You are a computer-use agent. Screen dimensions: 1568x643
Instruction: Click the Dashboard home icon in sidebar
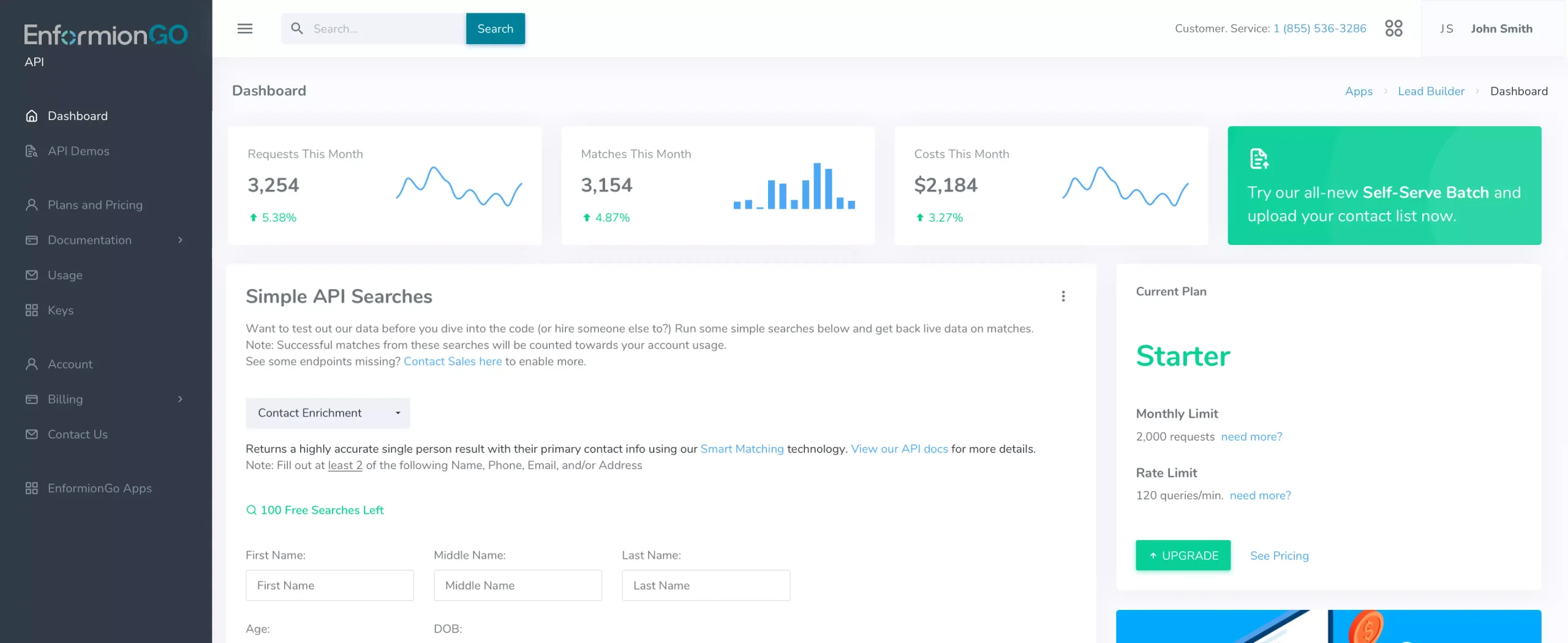click(32, 116)
